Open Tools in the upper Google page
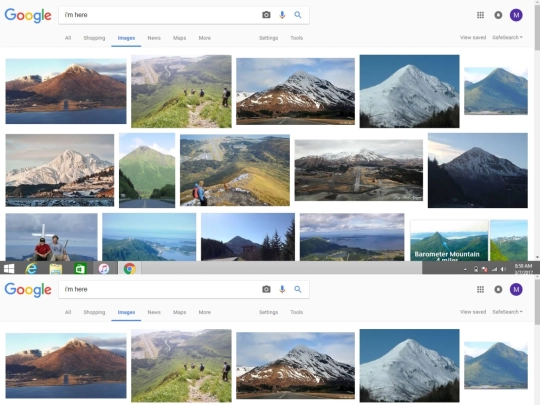Screen dimensions: 540x405 296,38
